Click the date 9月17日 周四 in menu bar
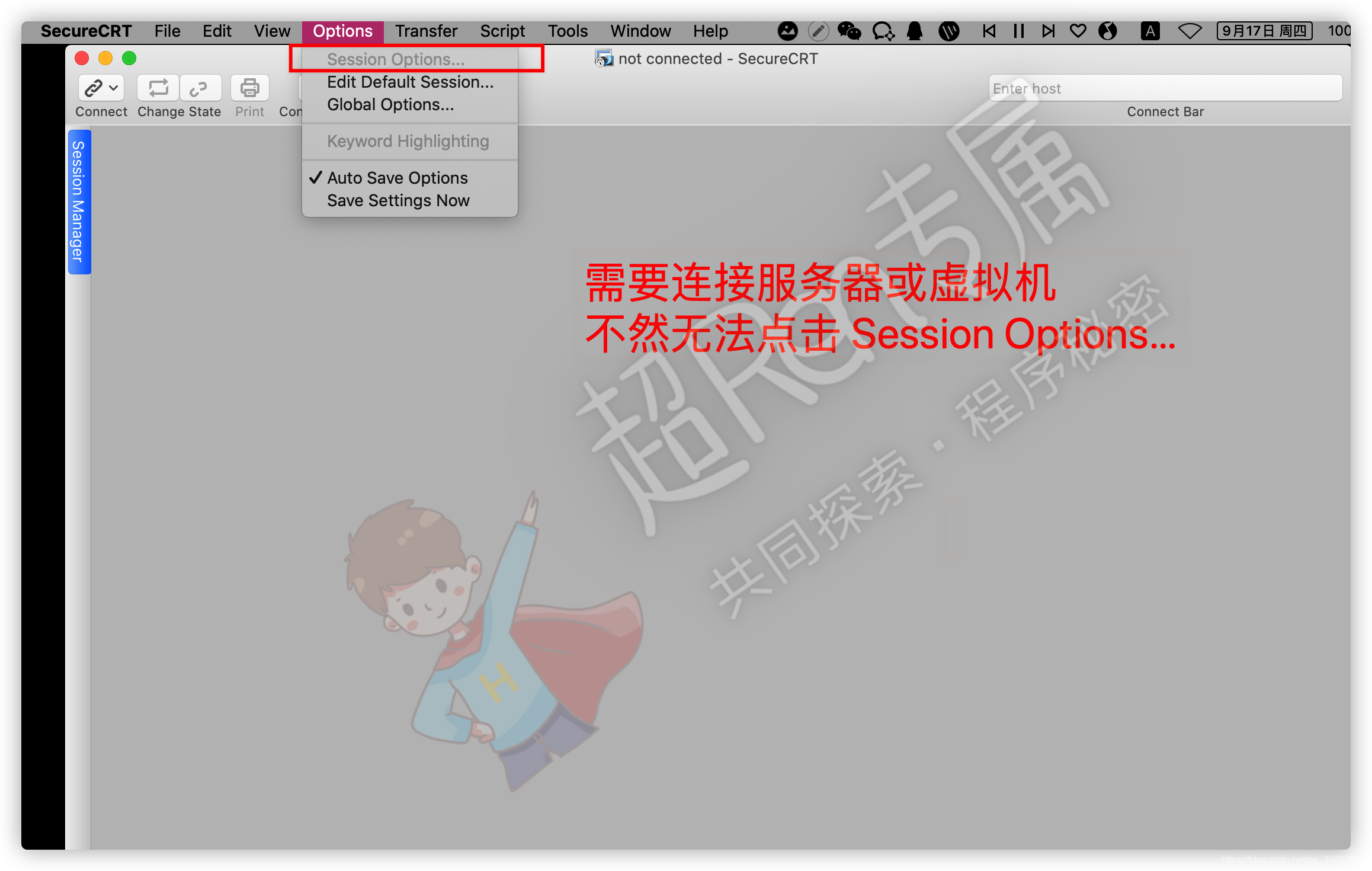 click(1264, 31)
